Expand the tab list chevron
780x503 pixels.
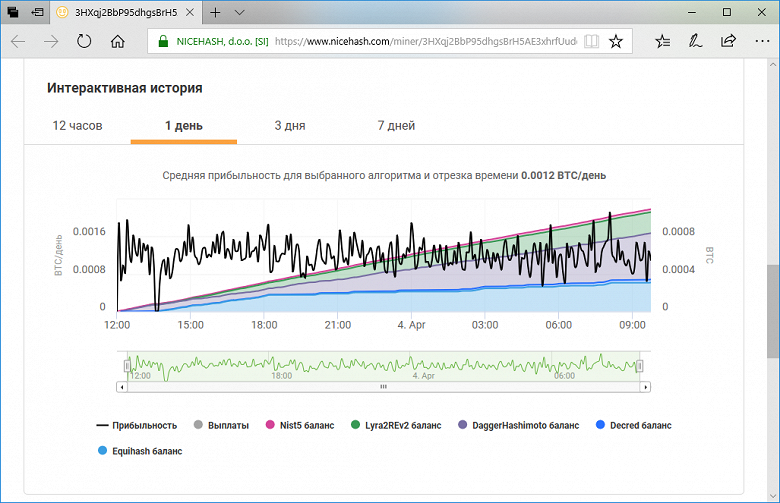pyautogui.click(x=240, y=12)
